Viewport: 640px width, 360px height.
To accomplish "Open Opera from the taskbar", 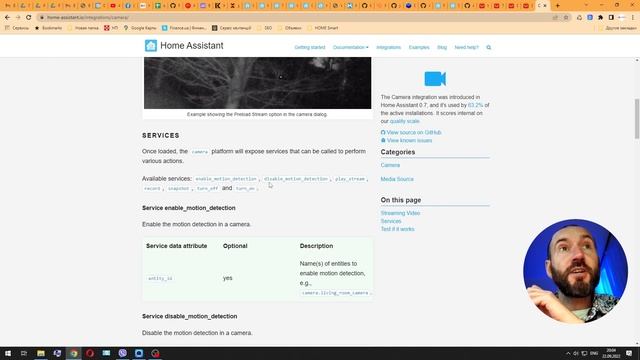I will click(90, 353).
